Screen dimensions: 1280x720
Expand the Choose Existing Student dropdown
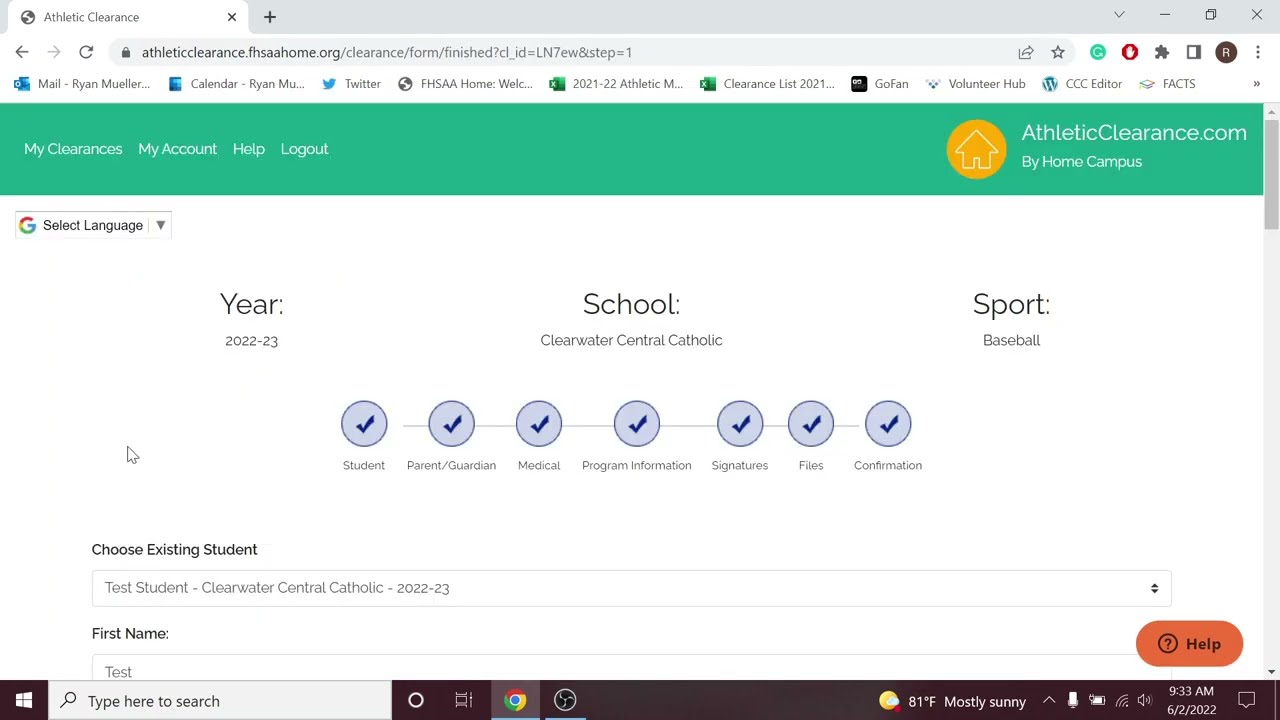[631, 588]
